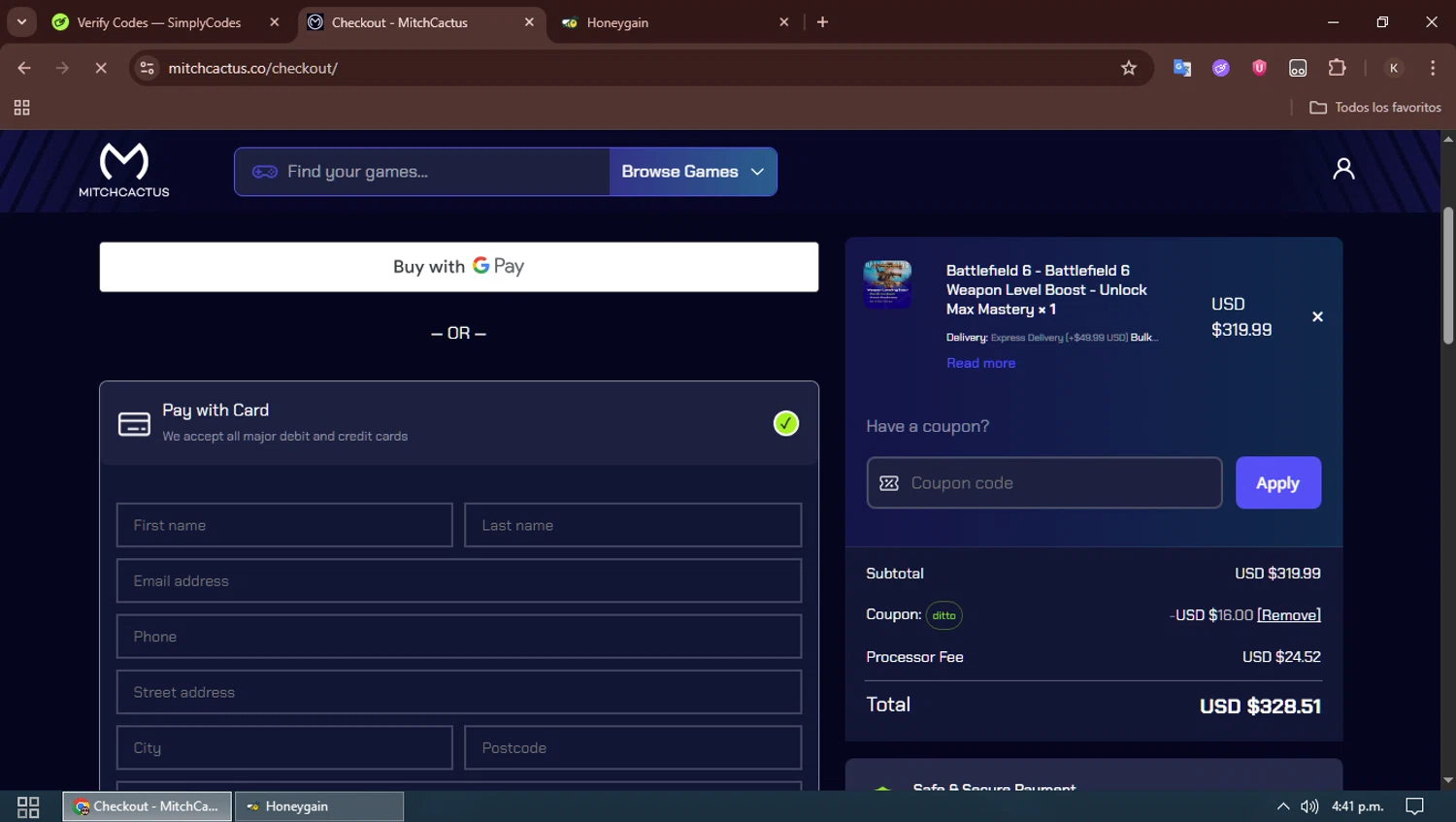The width and height of the screenshot is (1456, 822).
Task: Open the volume speaker icon
Action: point(1309,806)
